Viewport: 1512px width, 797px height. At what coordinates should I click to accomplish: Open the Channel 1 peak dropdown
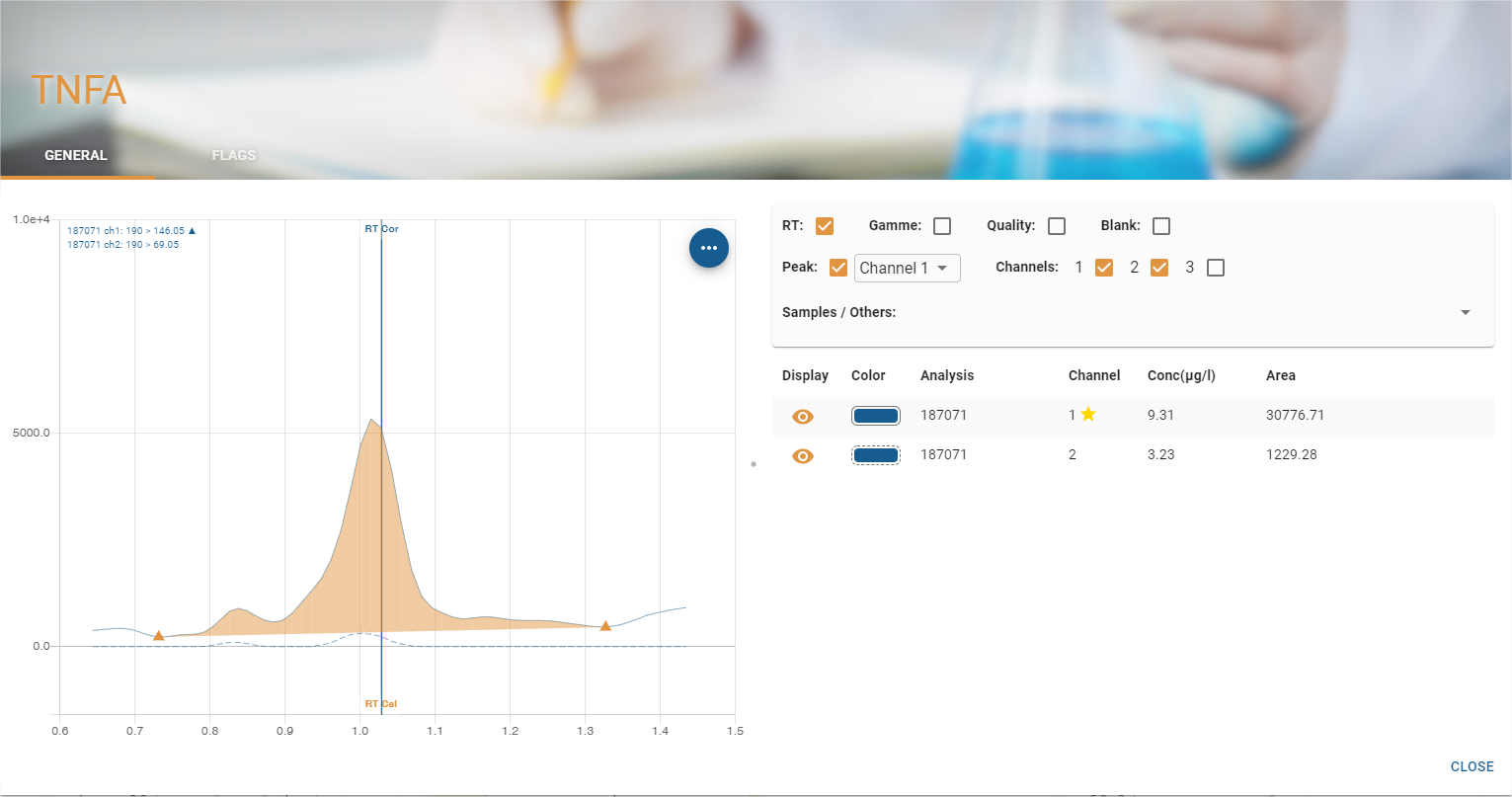907,268
